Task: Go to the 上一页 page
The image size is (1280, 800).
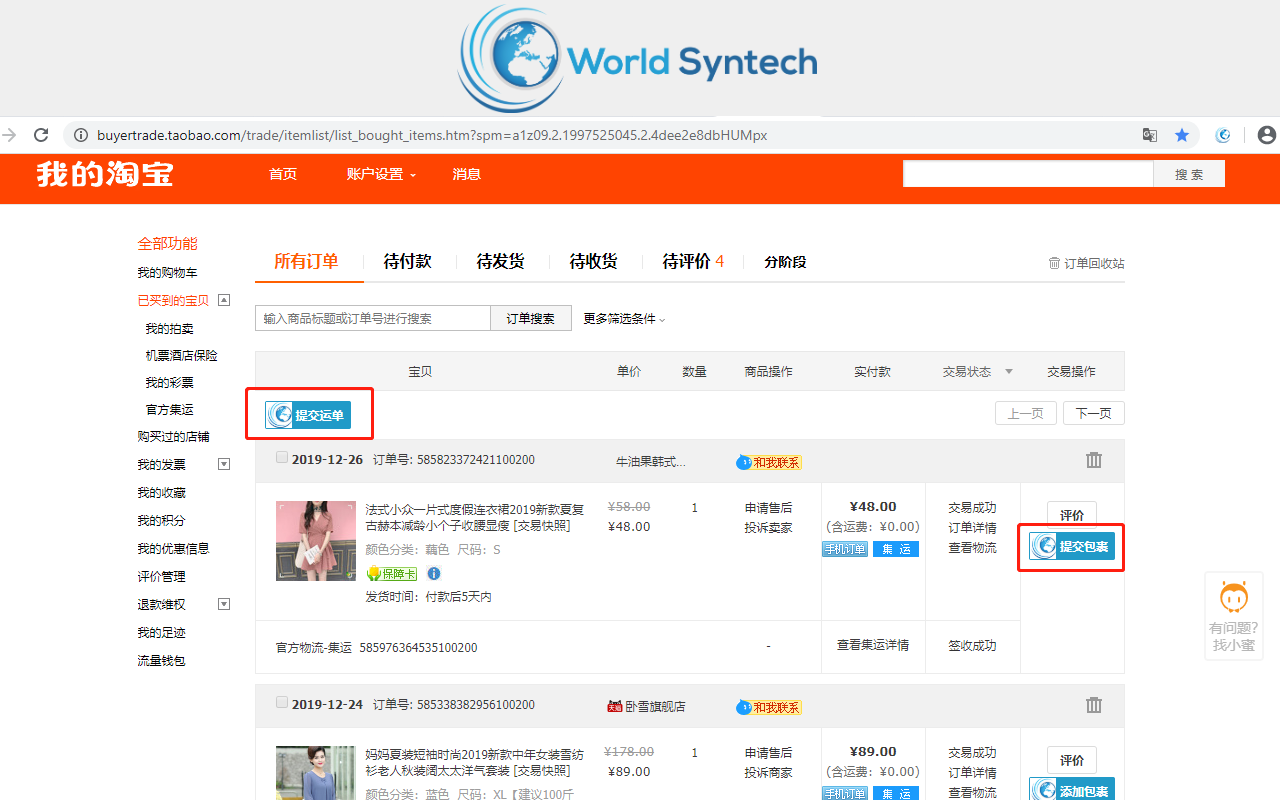Action: [x=1026, y=413]
